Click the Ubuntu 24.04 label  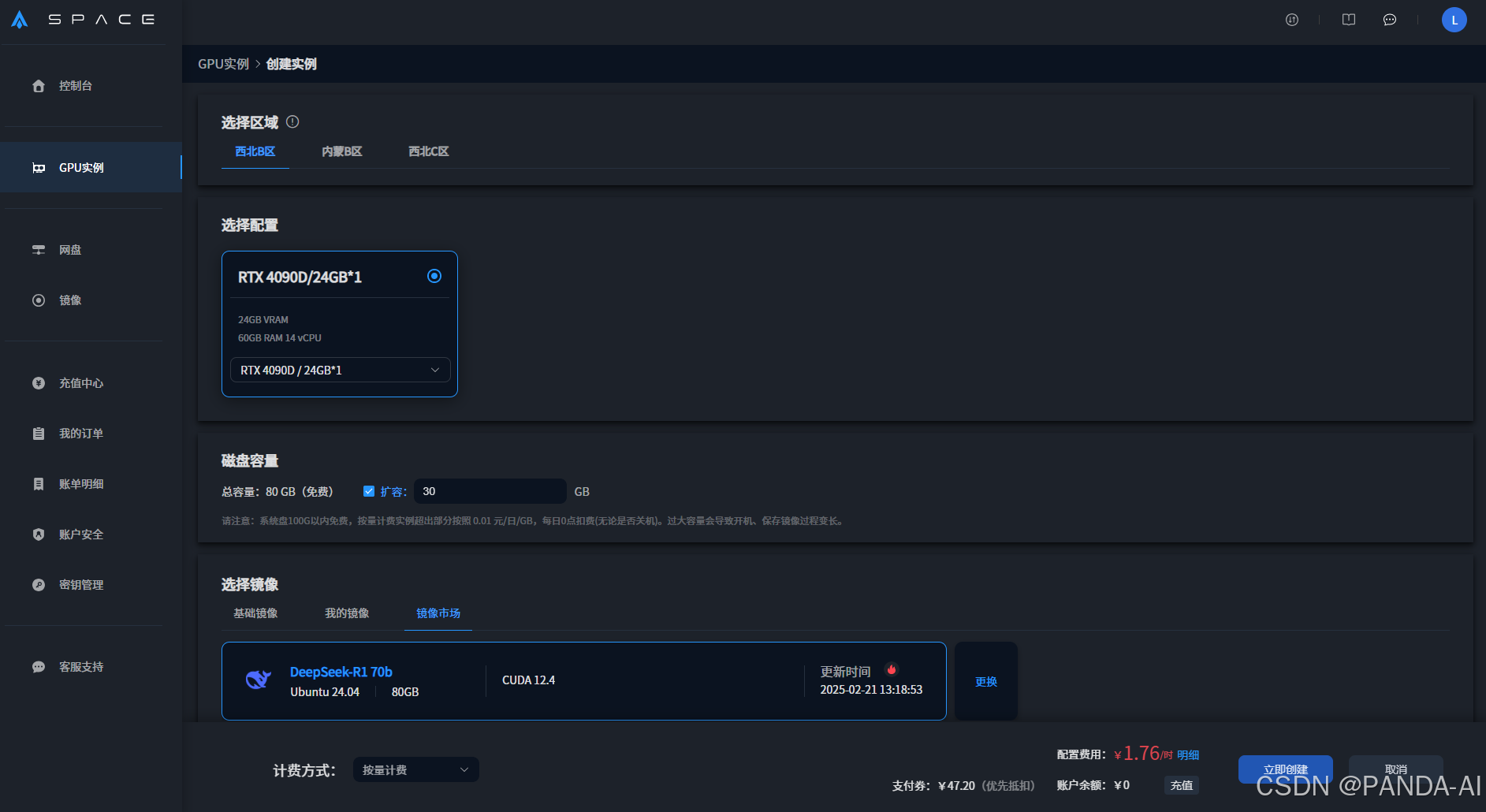click(325, 692)
